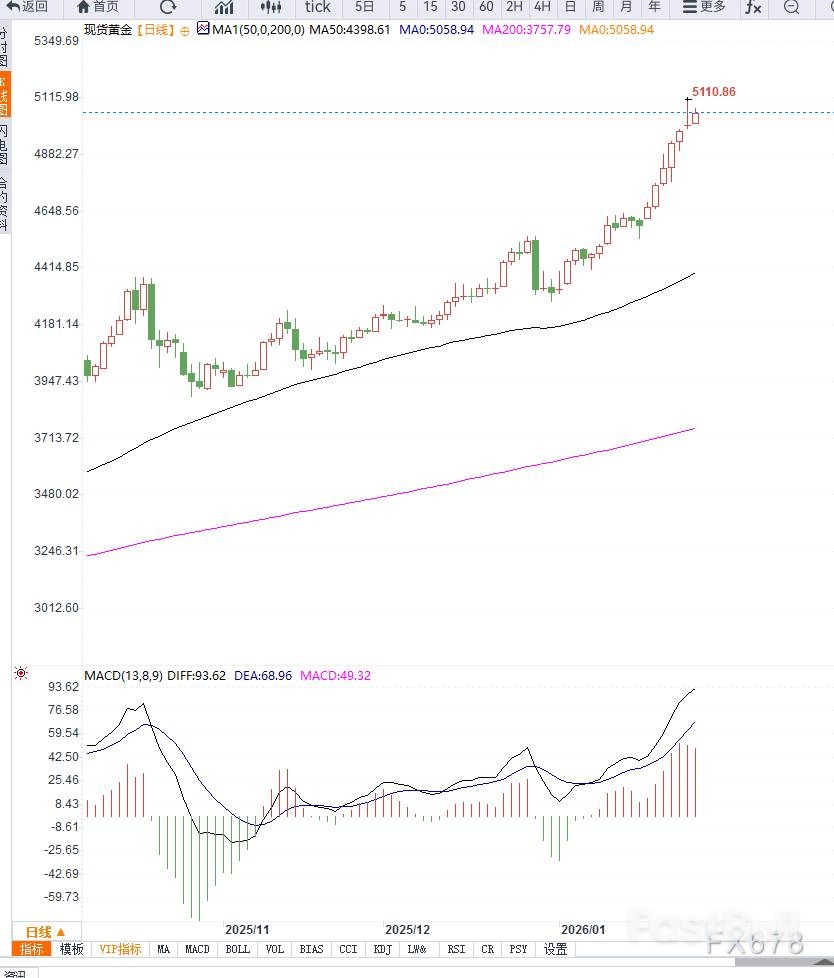The image size is (834, 978).
Task: Select the candlestick chart type icon
Action: click(270, 7)
